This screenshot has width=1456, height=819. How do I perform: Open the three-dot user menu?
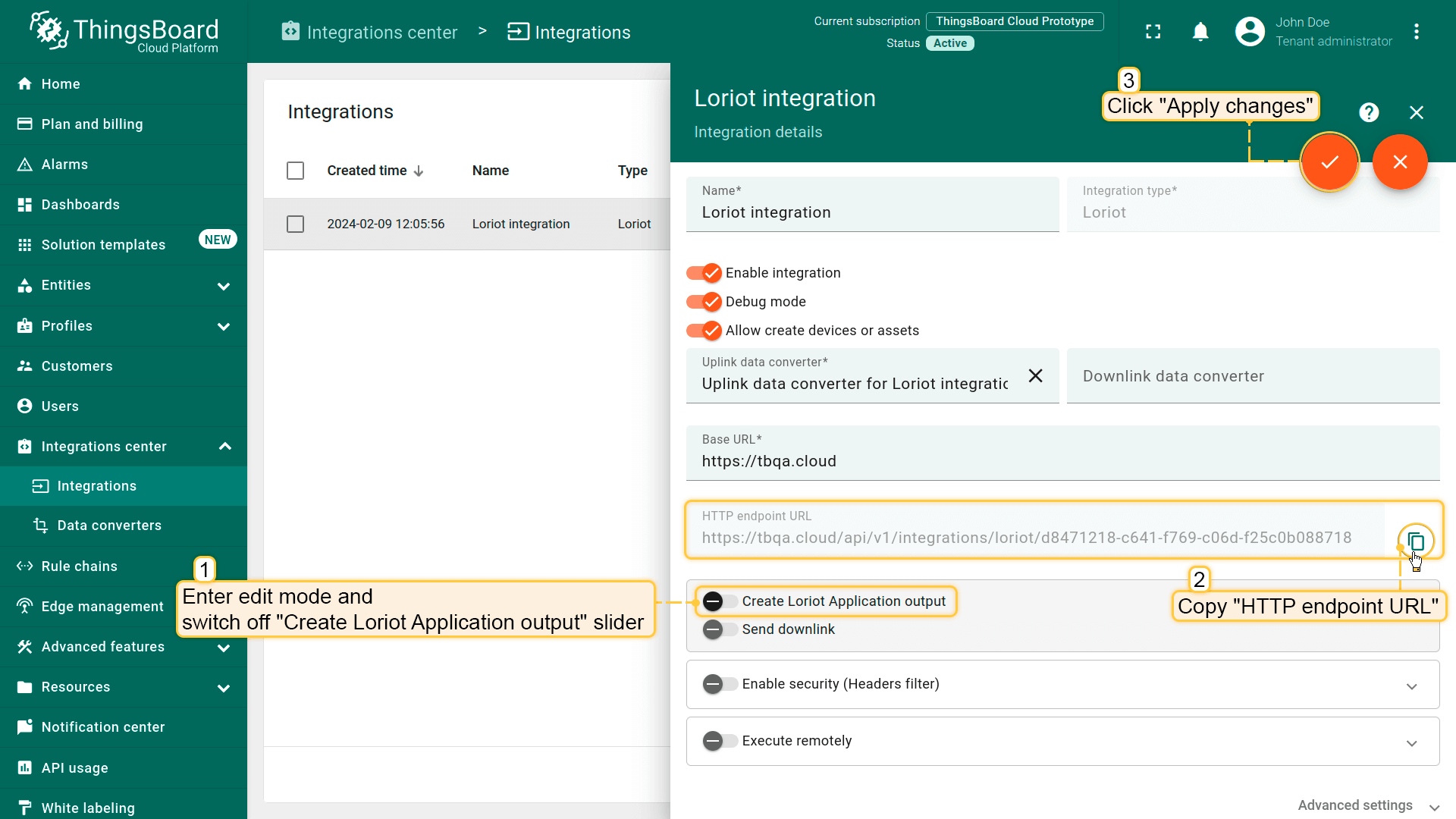1417,32
